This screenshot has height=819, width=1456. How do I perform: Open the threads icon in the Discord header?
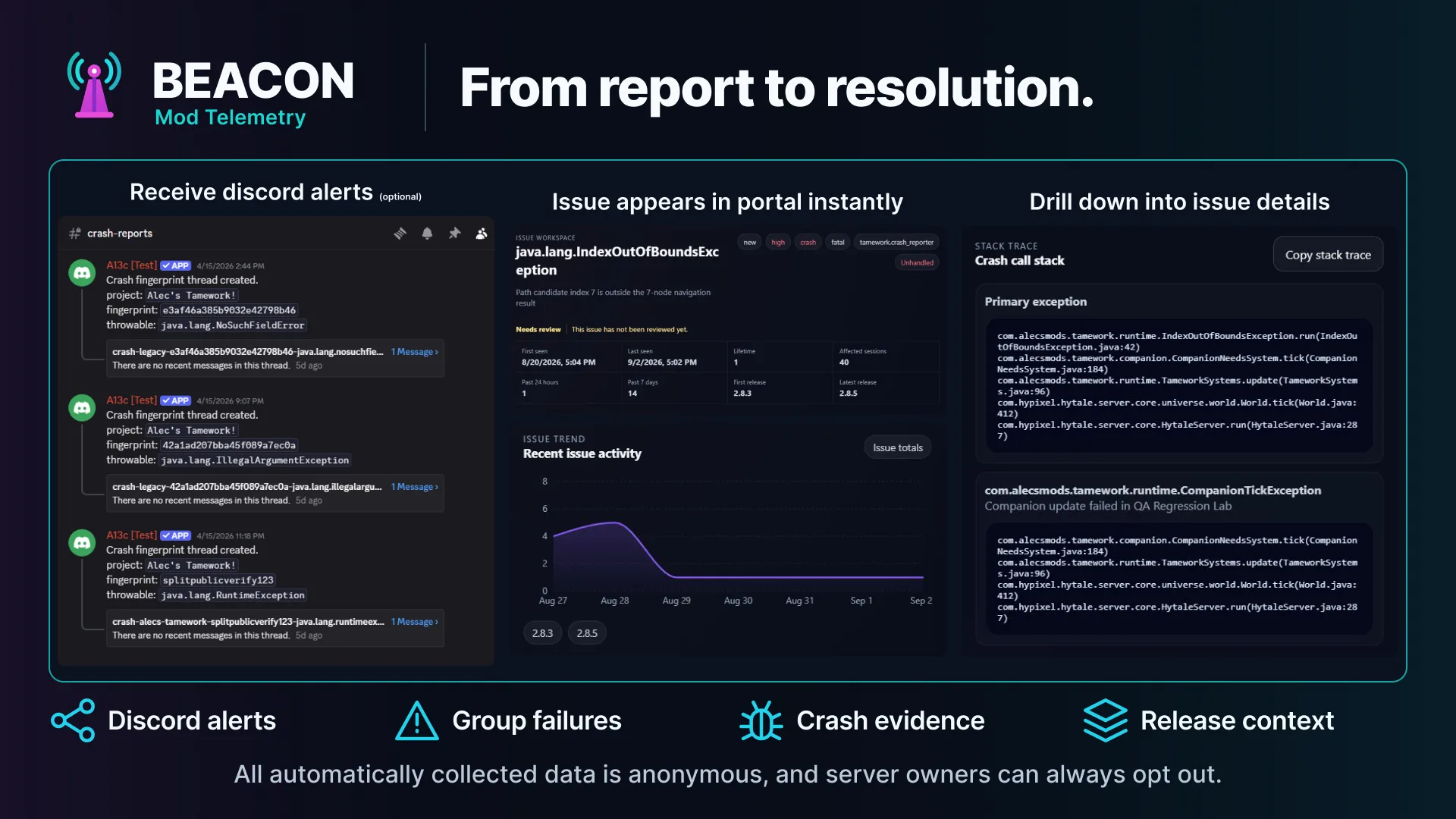[x=400, y=234]
